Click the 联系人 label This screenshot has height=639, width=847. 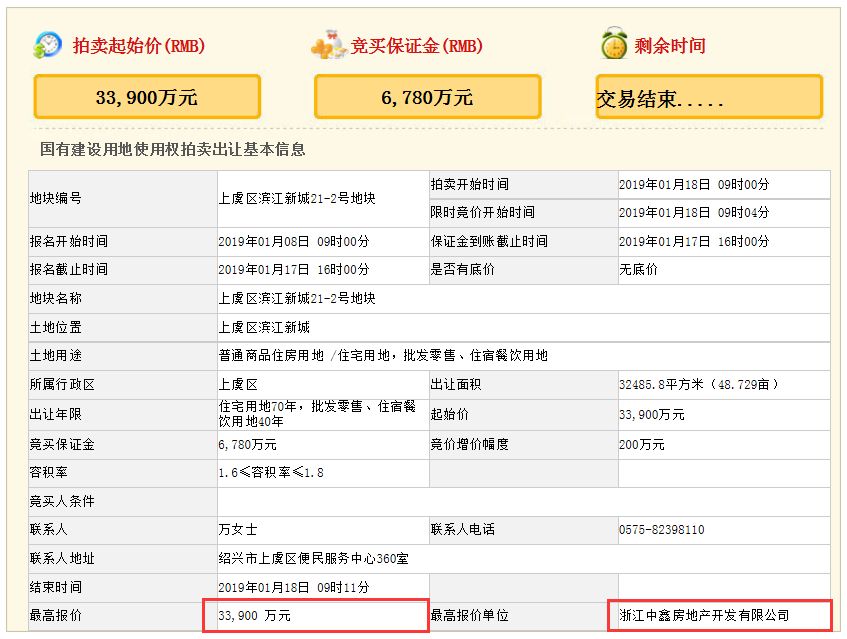[x=49, y=529]
